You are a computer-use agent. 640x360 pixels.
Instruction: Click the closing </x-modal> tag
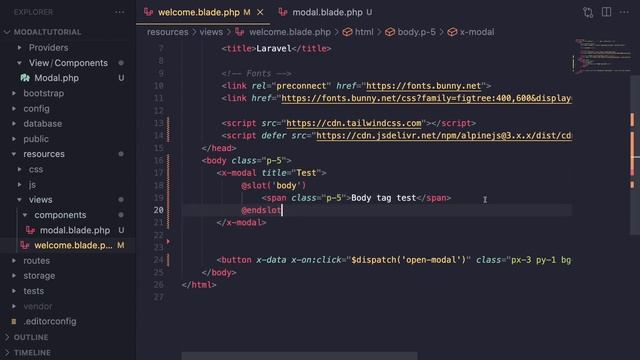[242, 223]
